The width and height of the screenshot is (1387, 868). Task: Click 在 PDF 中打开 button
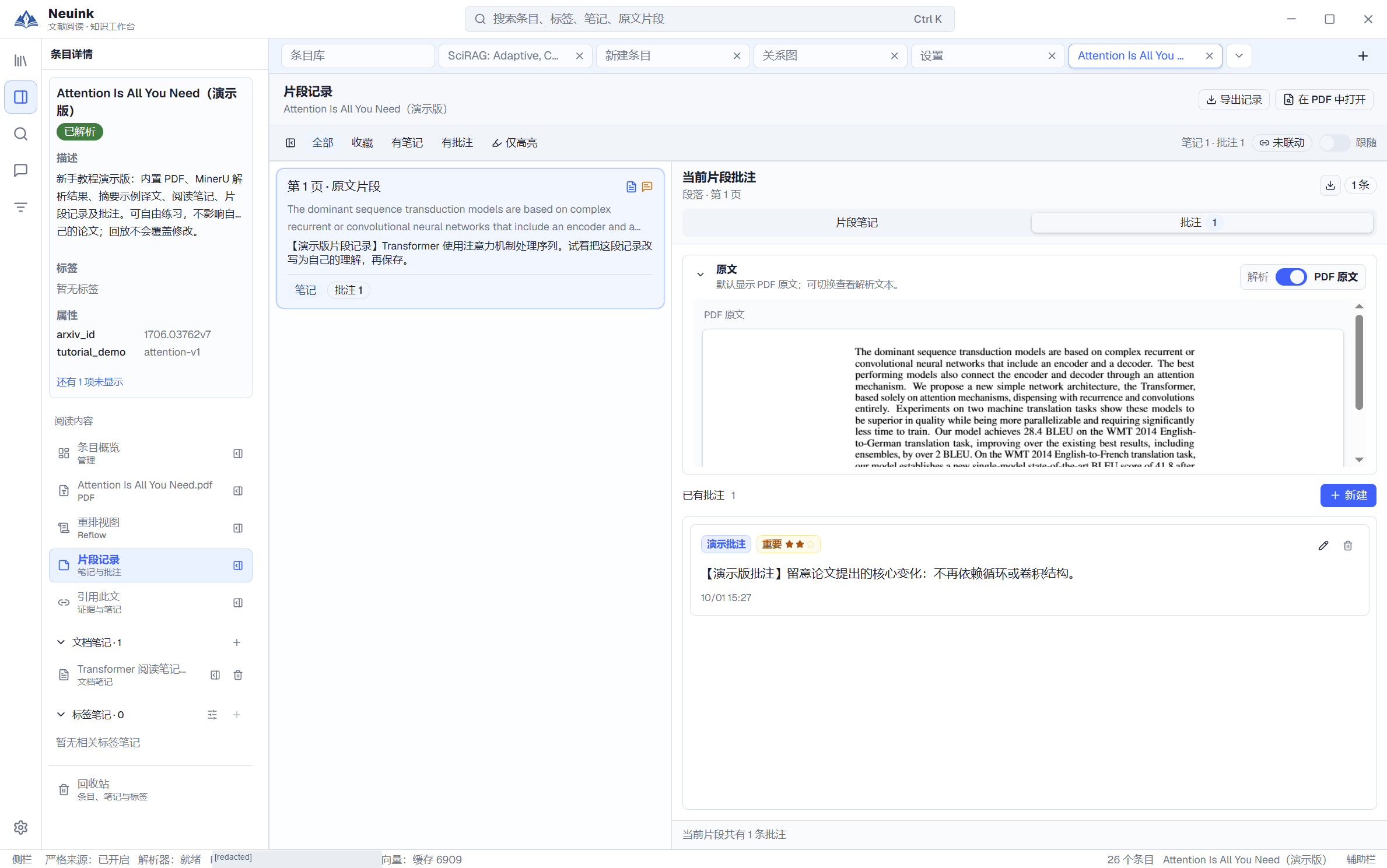pos(1324,100)
